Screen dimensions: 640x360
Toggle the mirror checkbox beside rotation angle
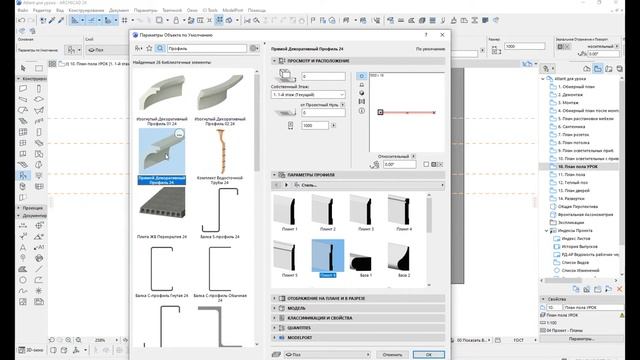coord(426,164)
